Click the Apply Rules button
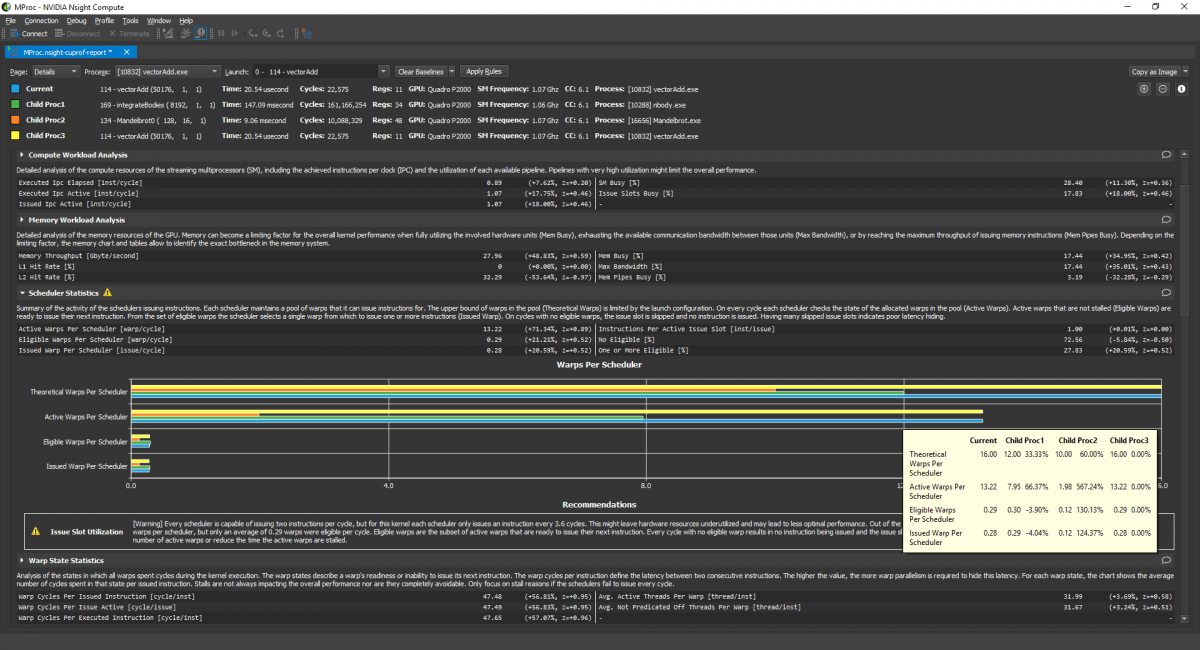The width and height of the screenshot is (1200, 650). [x=486, y=72]
